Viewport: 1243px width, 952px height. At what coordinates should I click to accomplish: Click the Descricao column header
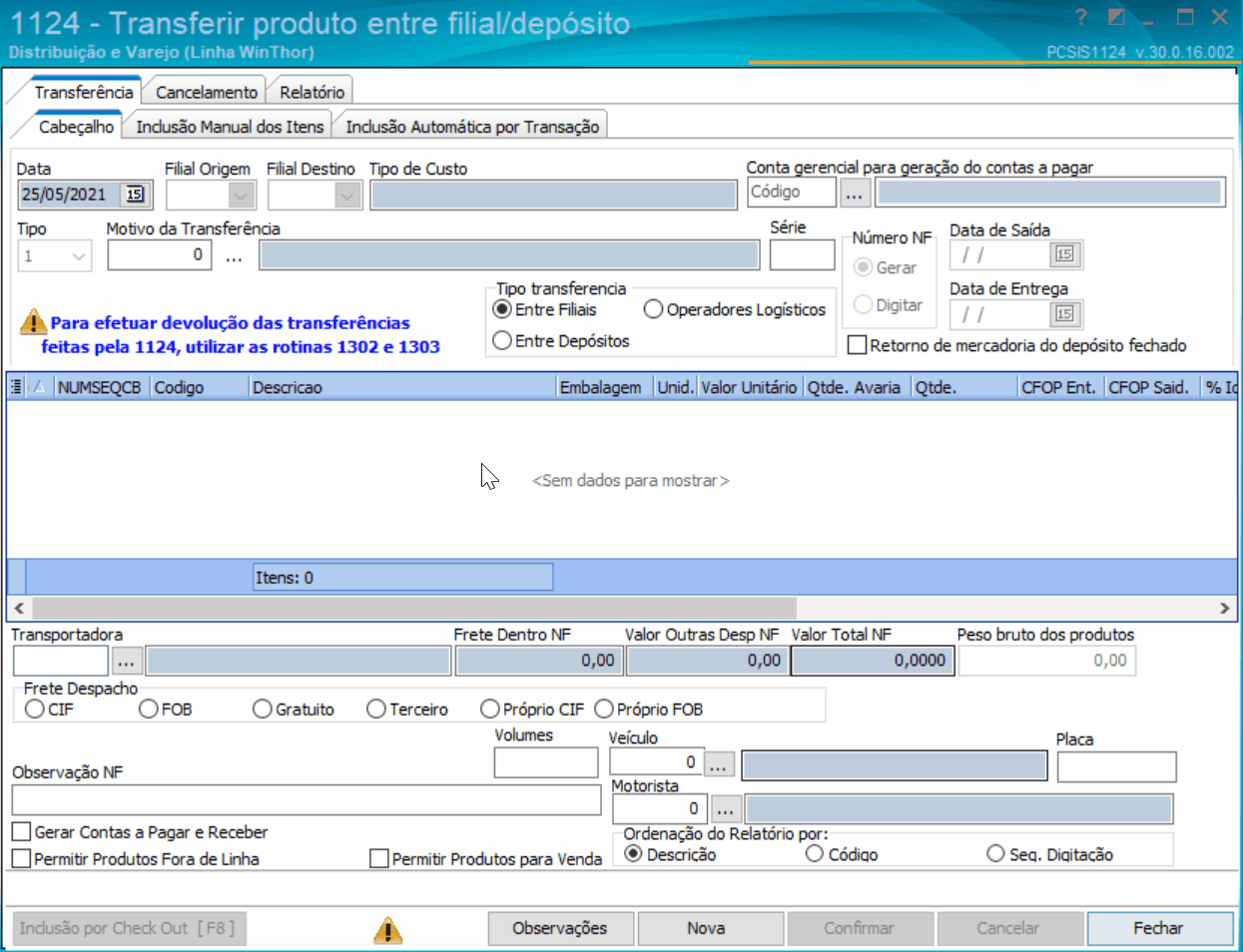pos(402,387)
